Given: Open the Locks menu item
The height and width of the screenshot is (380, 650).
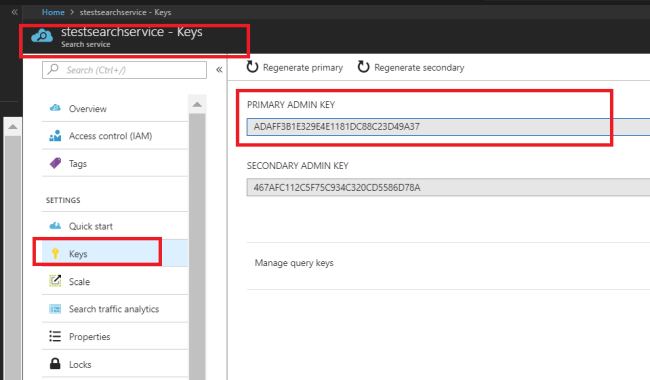Looking at the screenshot, I should click(115, 364).
